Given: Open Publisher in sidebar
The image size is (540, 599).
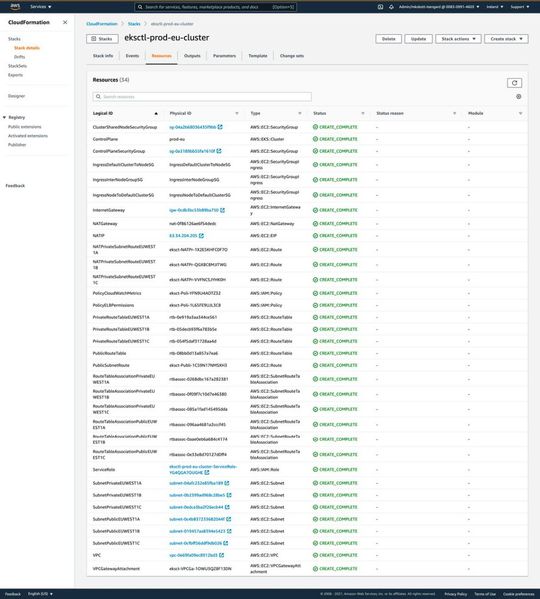Looking at the screenshot, I should click(x=17, y=145).
